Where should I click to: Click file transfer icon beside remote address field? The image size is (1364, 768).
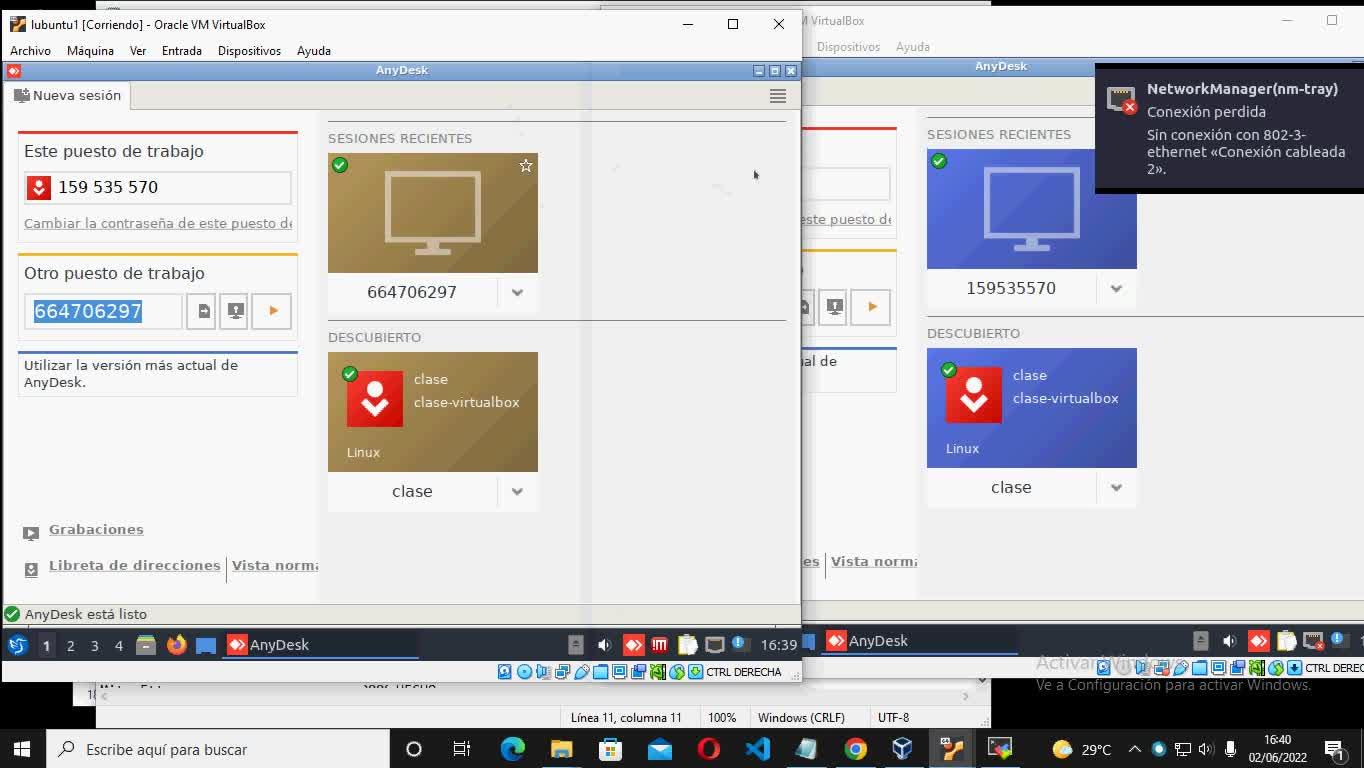pos(201,311)
